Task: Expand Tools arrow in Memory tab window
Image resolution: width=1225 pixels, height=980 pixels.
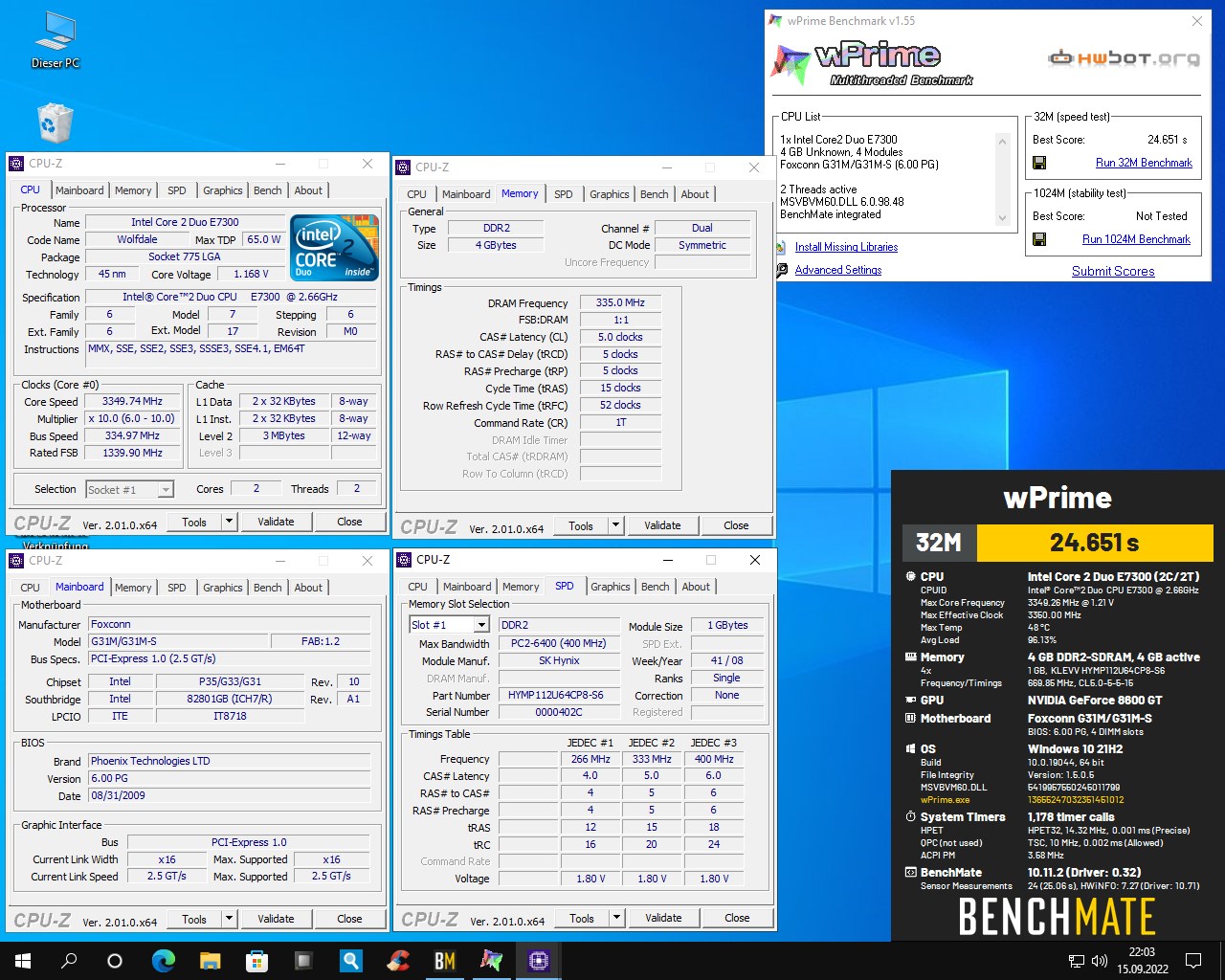Action: (615, 525)
